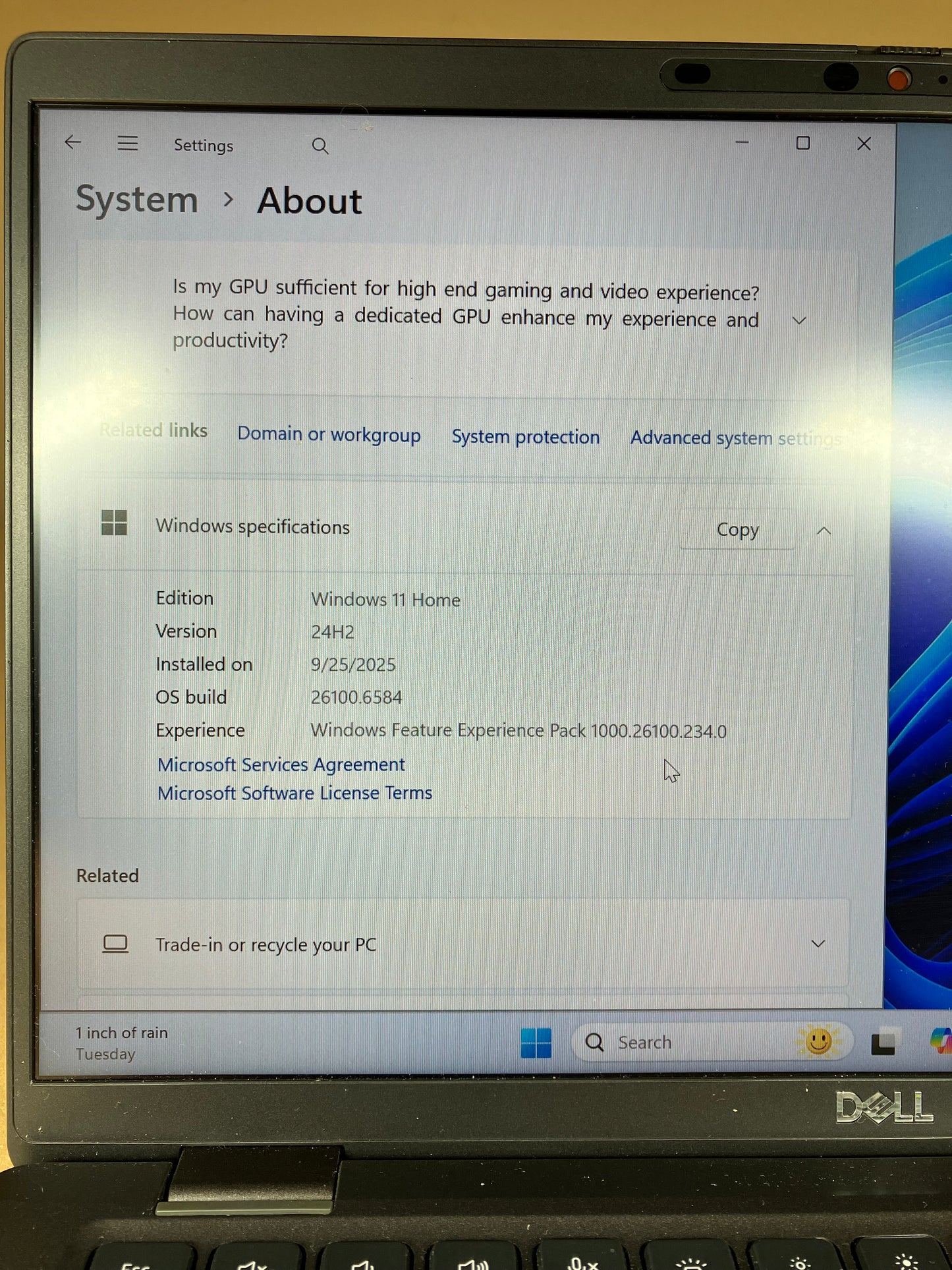Open System protection link
This screenshot has width=952, height=1270.
[x=525, y=437]
